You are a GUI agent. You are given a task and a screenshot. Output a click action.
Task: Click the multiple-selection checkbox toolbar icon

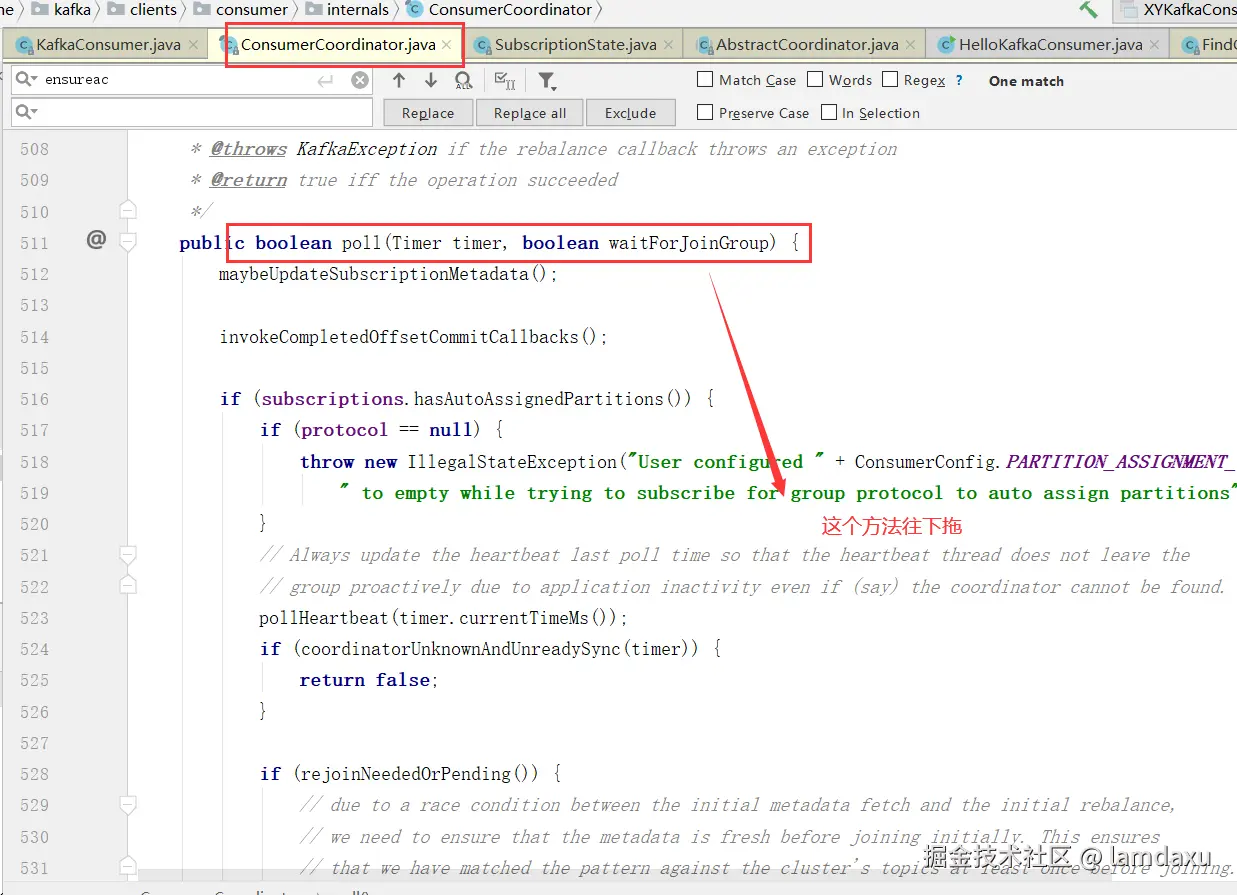(506, 81)
